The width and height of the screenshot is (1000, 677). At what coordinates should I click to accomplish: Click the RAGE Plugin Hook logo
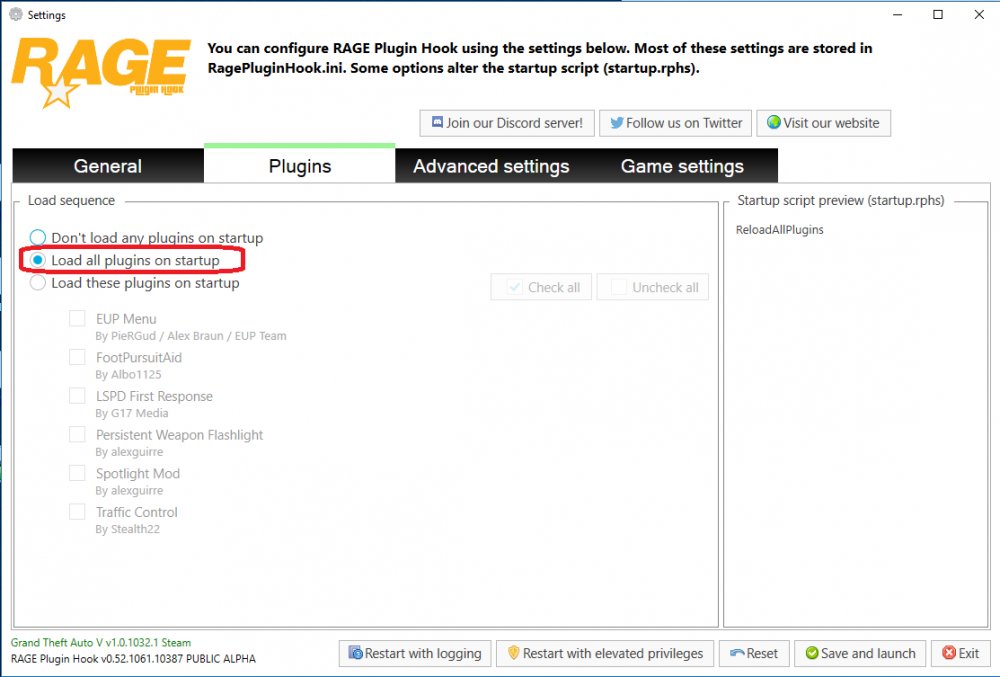point(101,72)
